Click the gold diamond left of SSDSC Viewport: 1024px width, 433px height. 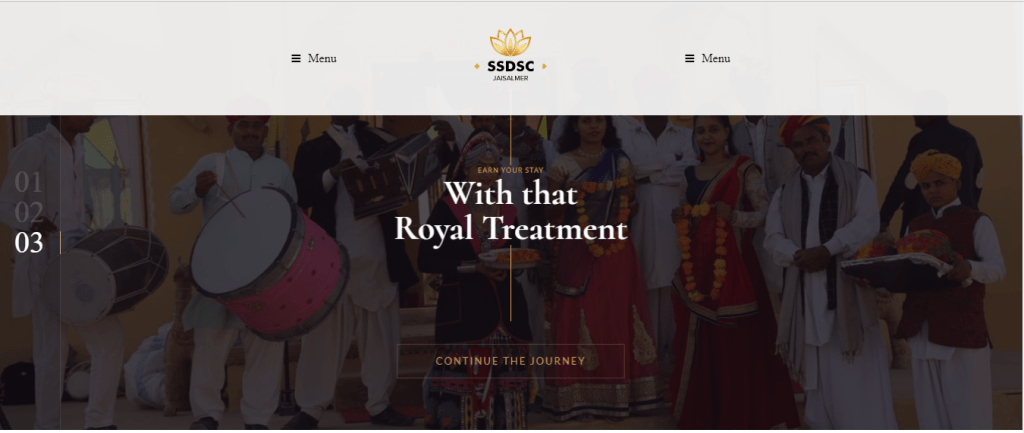pos(477,66)
